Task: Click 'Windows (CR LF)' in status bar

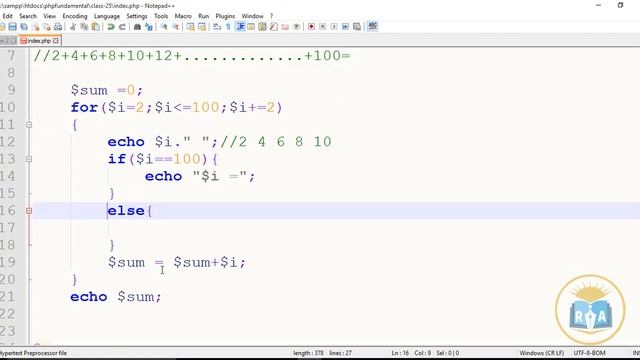Action: pos(542,353)
